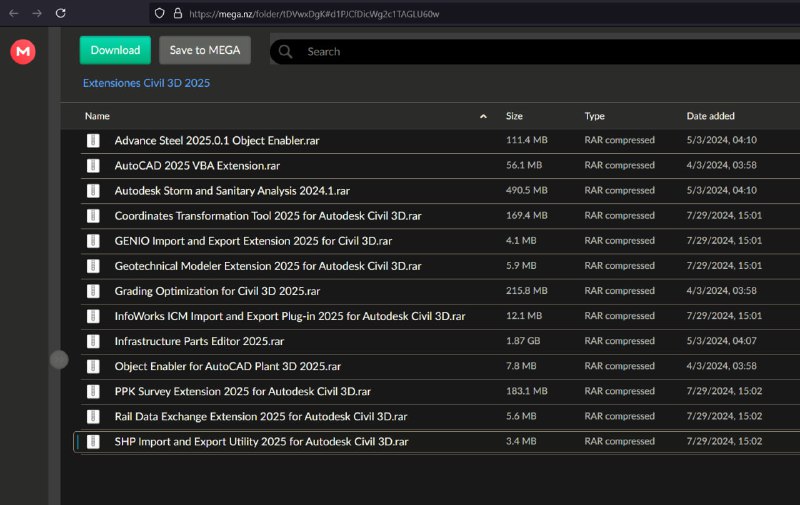Click archive icon of Object Enabler Plant 3D row

coord(93,366)
